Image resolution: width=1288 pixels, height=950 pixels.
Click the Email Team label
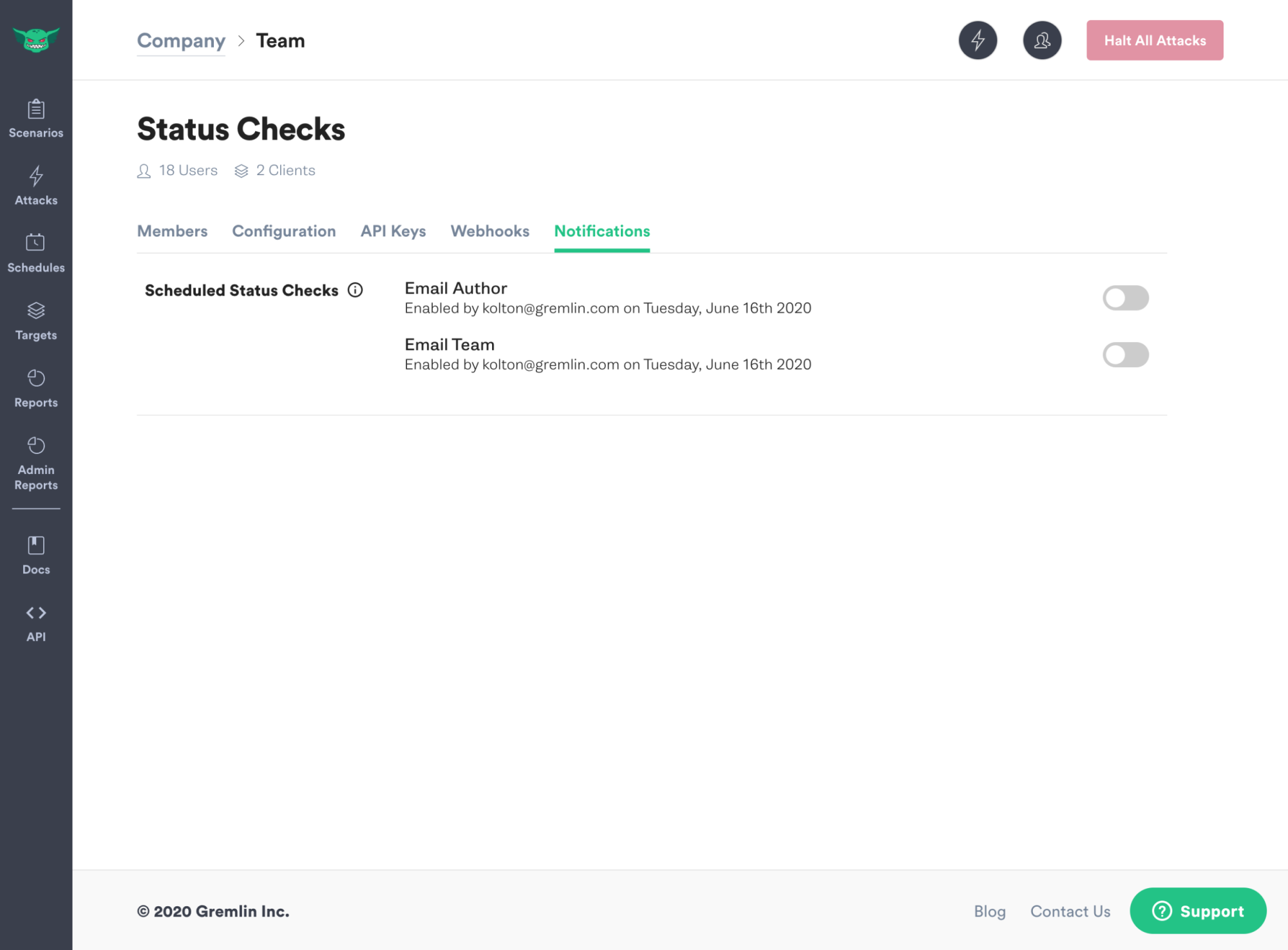click(450, 345)
